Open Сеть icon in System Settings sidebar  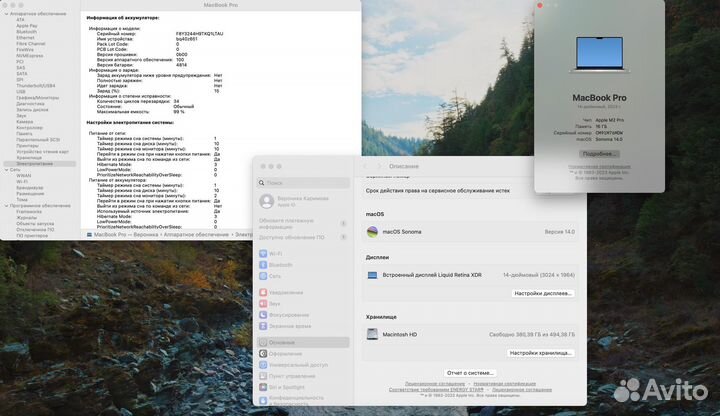point(263,276)
